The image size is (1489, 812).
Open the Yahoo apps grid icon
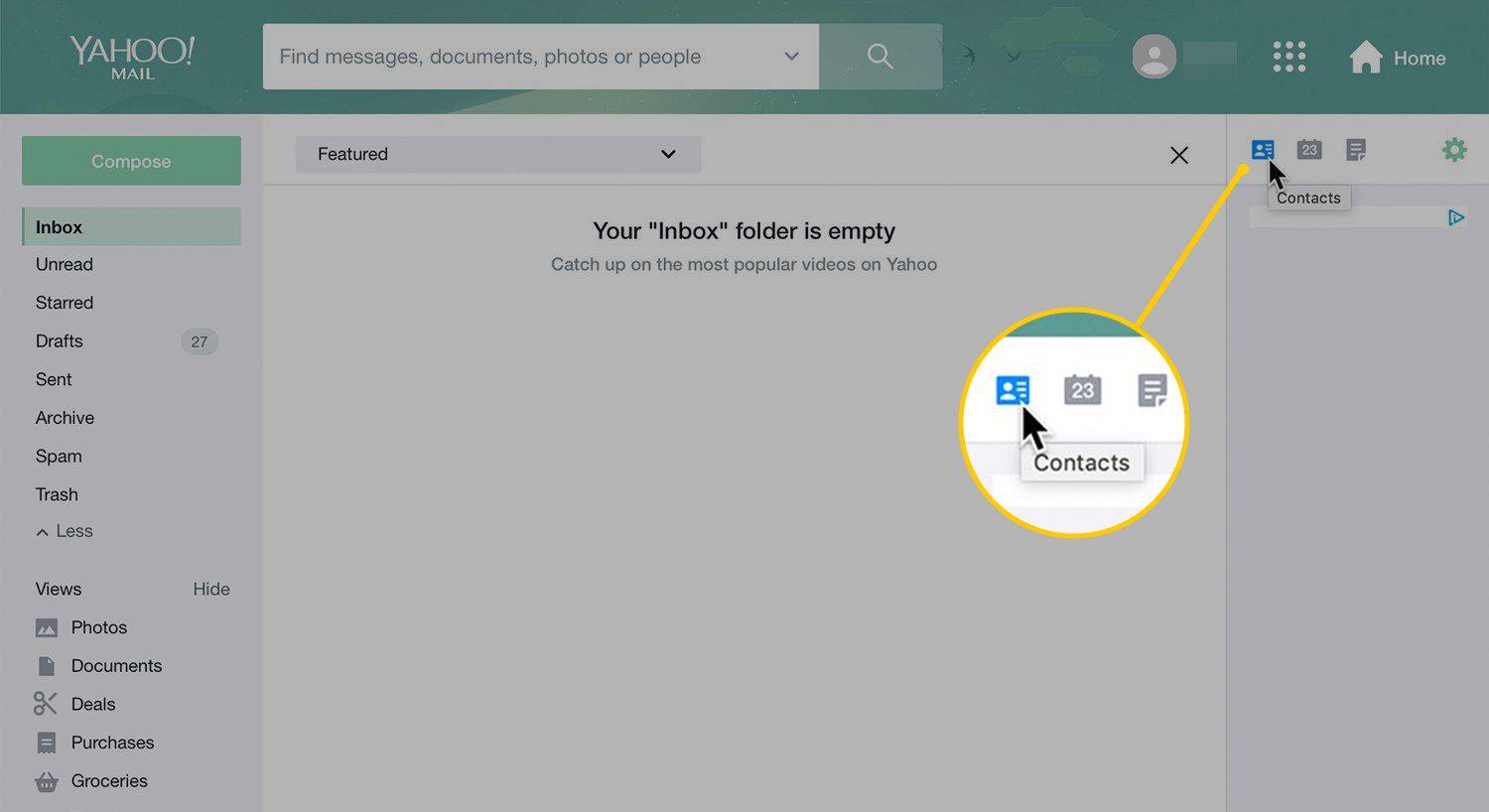[x=1288, y=57]
